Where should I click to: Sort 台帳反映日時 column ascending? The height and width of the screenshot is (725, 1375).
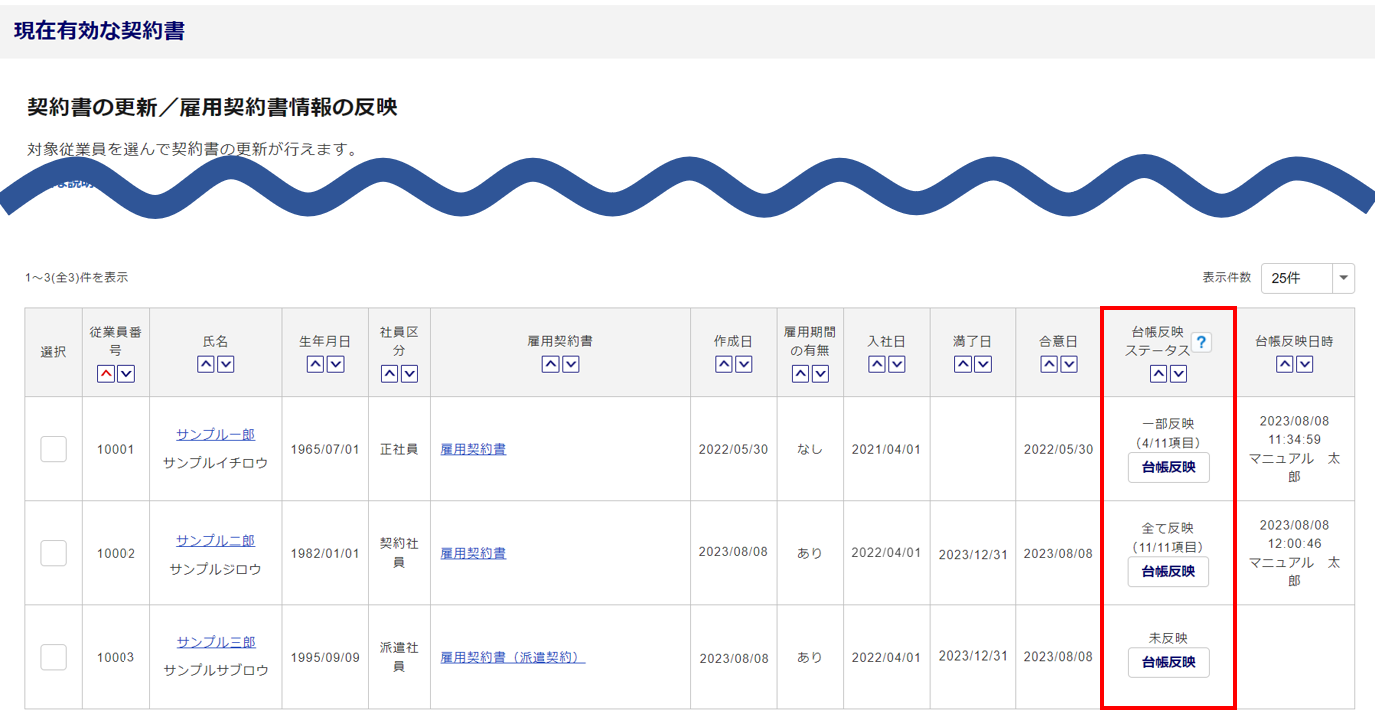1285,365
